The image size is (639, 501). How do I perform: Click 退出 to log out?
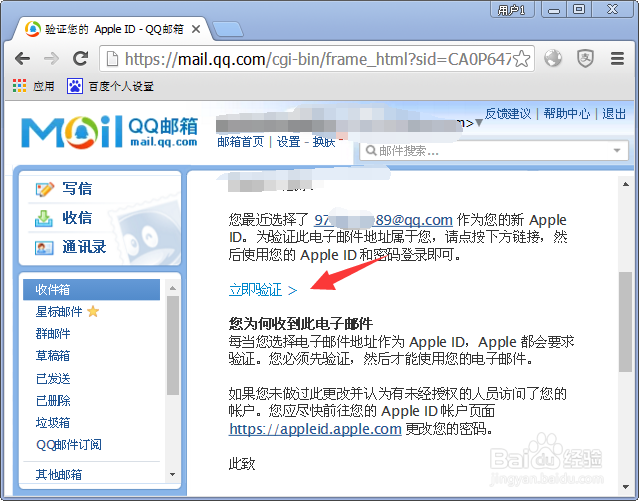pos(614,114)
